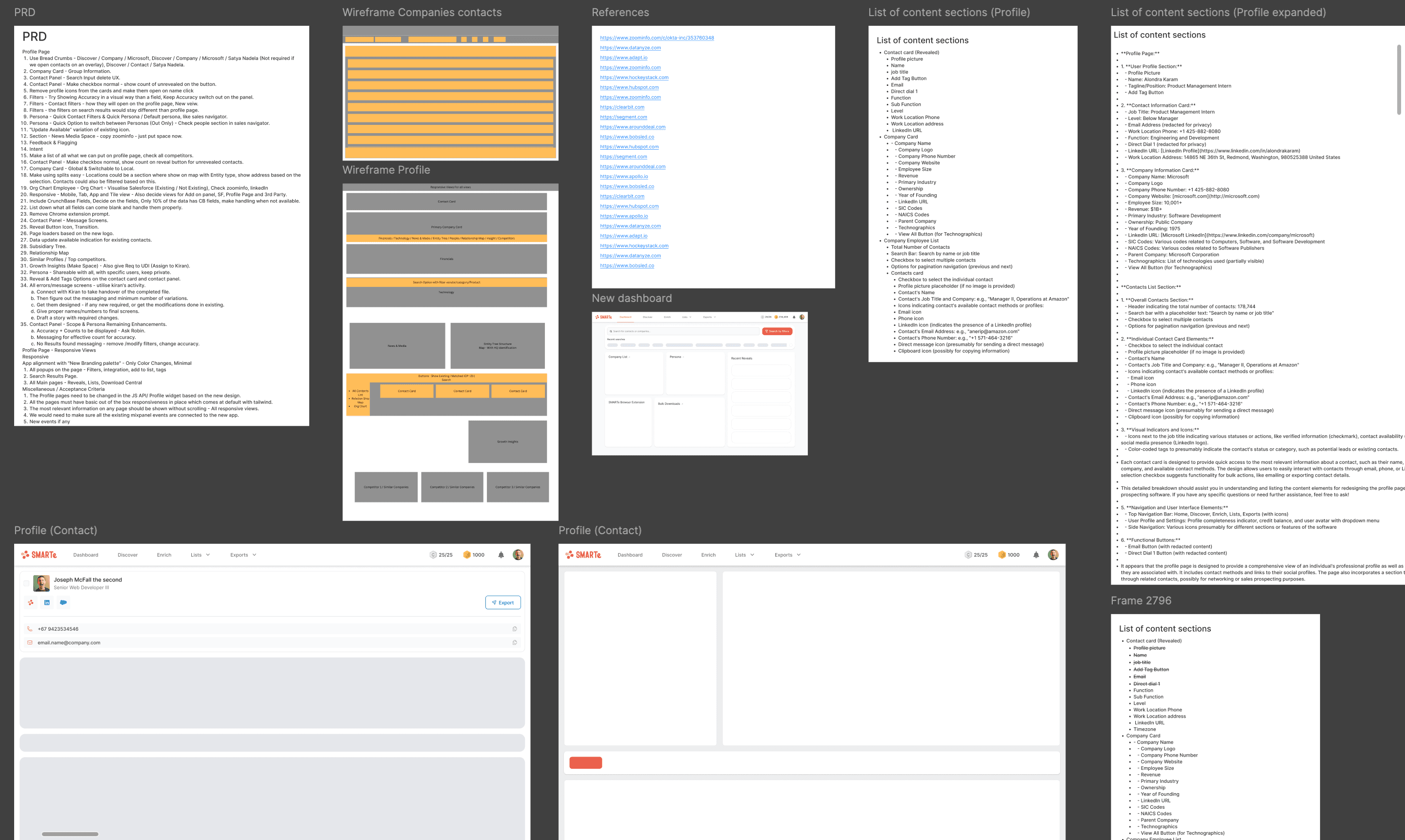Viewport: 1405px width, 840px height.
Task: Select Enrich in the empty Profile frame navbar
Action: (708, 555)
